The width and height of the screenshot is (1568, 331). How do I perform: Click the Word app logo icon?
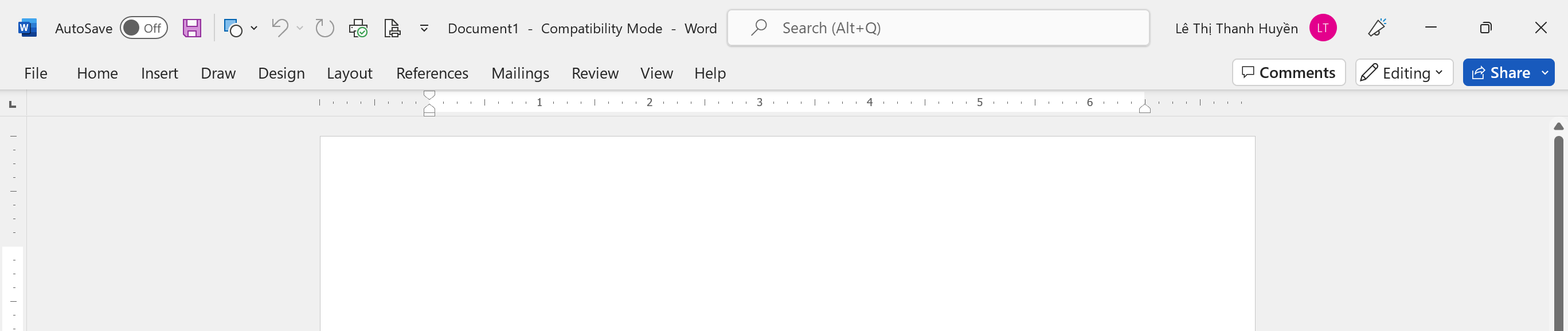(x=28, y=28)
